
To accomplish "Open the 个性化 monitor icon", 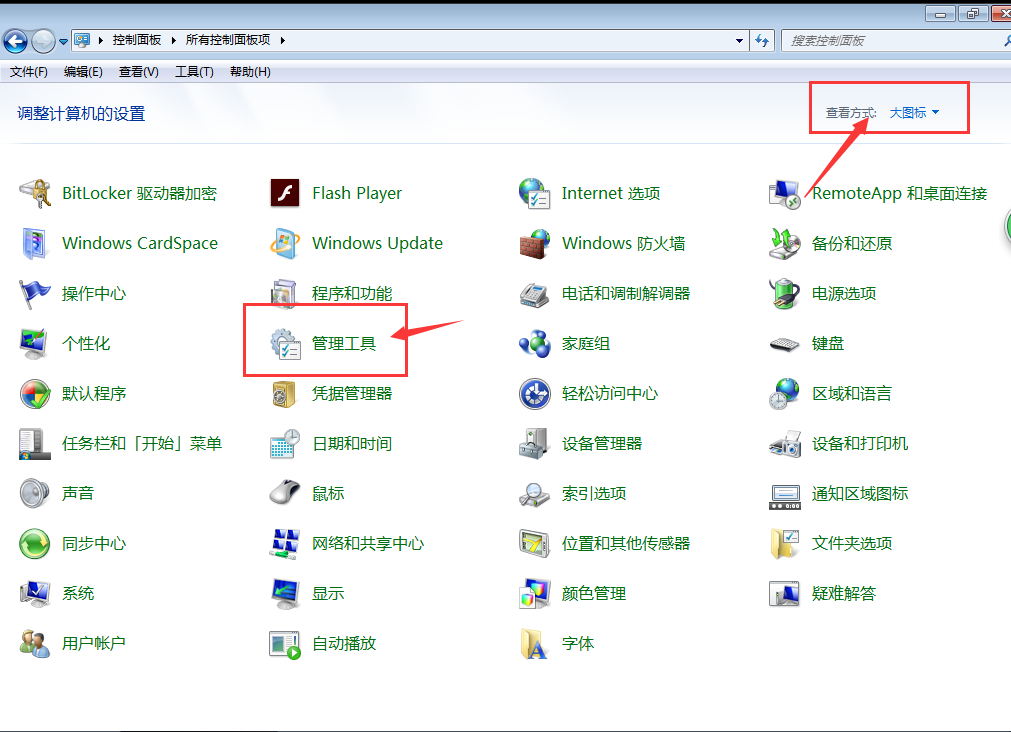I will click(35, 343).
